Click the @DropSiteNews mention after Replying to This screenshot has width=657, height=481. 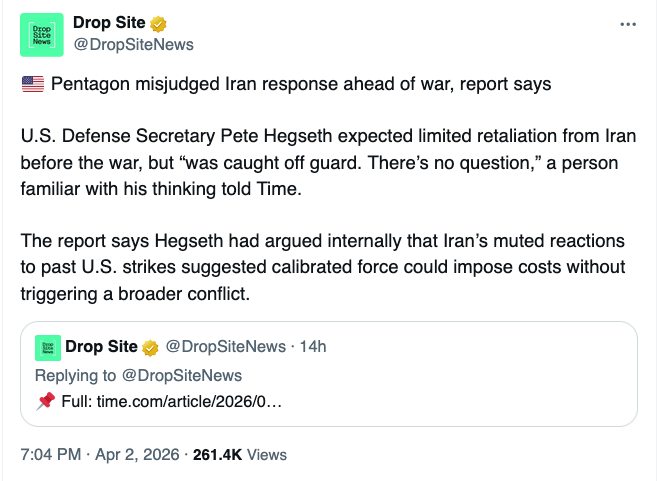coord(182,375)
